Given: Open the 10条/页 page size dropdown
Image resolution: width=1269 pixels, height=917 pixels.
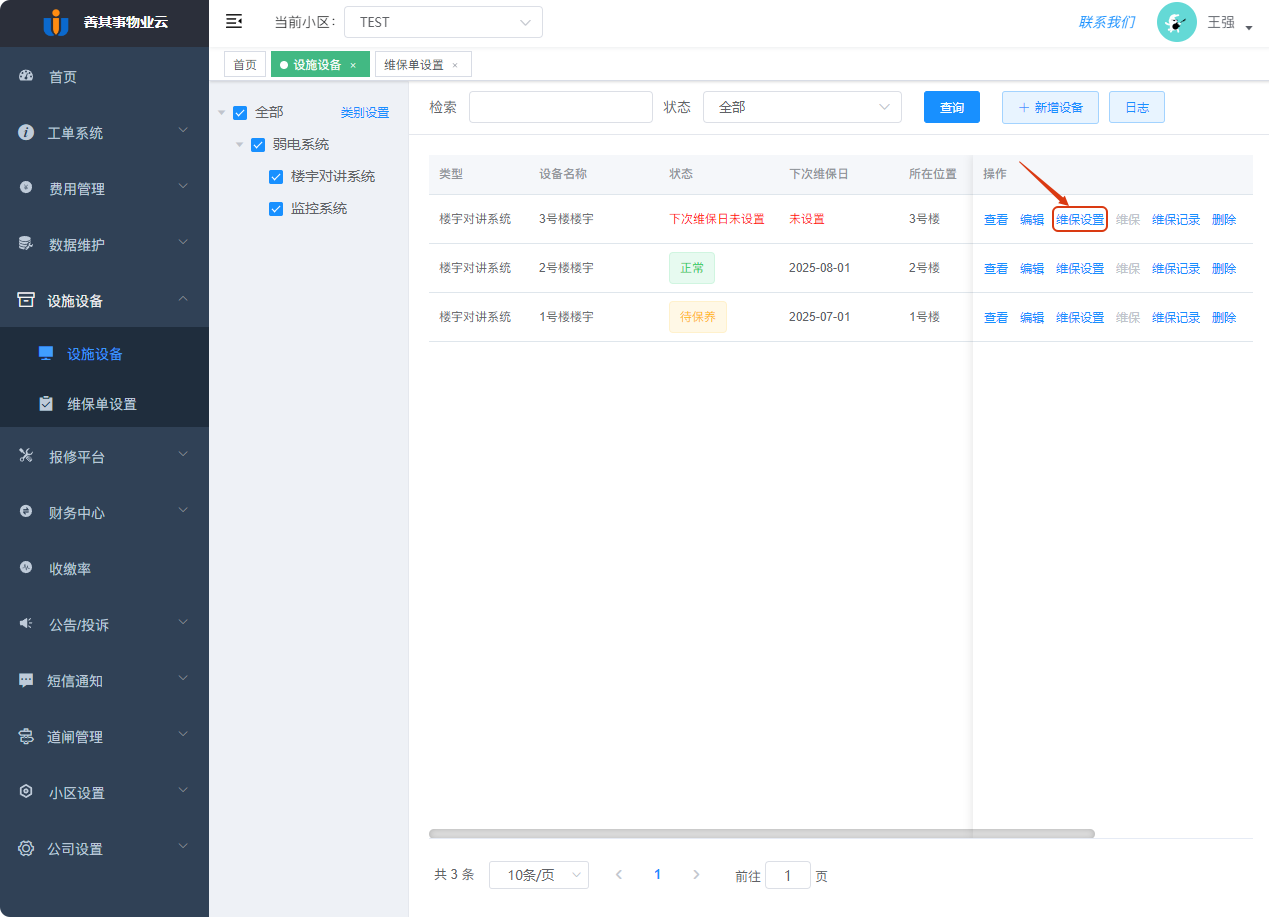Looking at the screenshot, I should click(x=539, y=874).
